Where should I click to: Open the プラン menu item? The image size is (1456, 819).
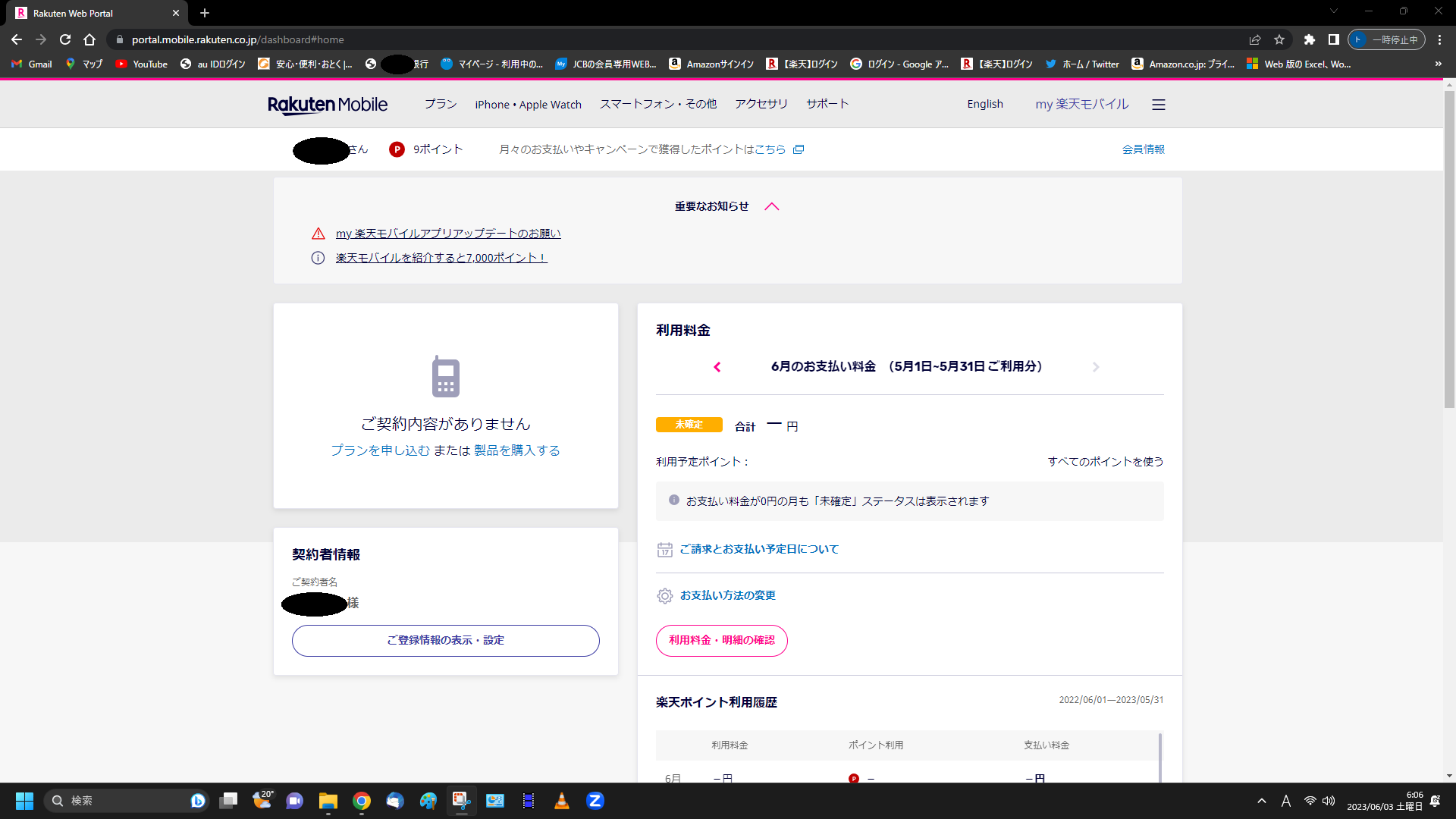(x=441, y=104)
